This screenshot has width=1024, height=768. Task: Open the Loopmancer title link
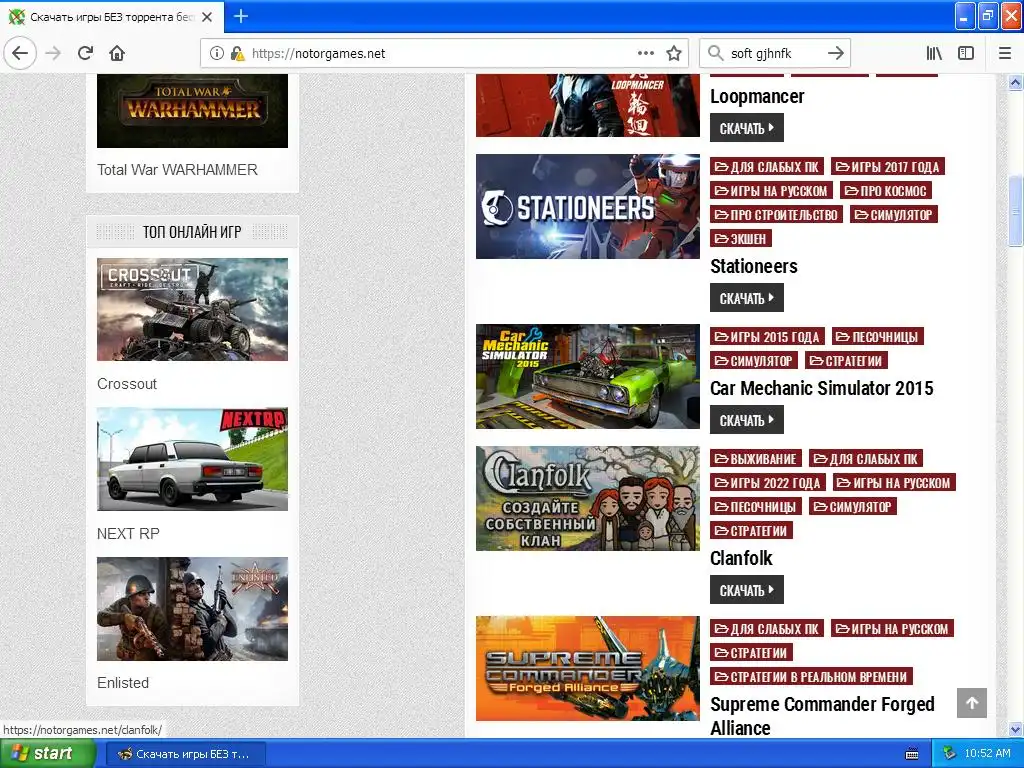pyautogui.click(x=757, y=97)
